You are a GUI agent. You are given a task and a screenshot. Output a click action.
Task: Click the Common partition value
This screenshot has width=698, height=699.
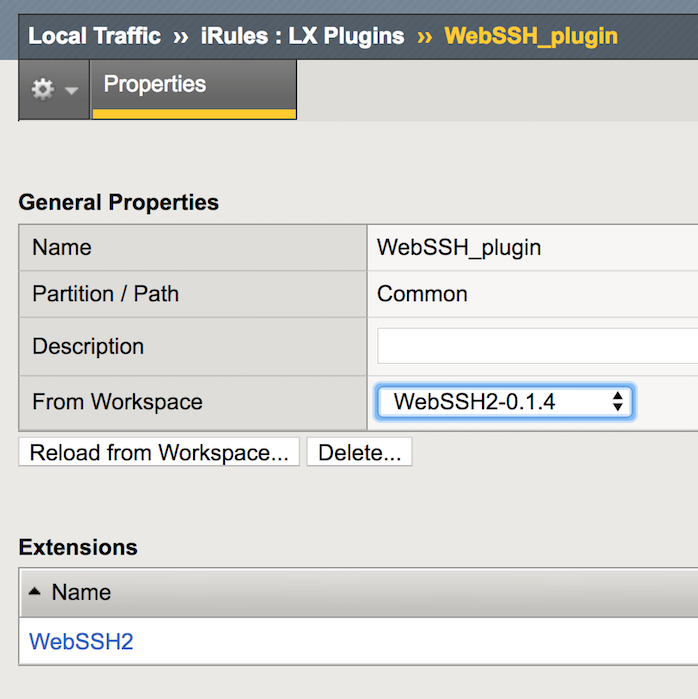(x=422, y=294)
